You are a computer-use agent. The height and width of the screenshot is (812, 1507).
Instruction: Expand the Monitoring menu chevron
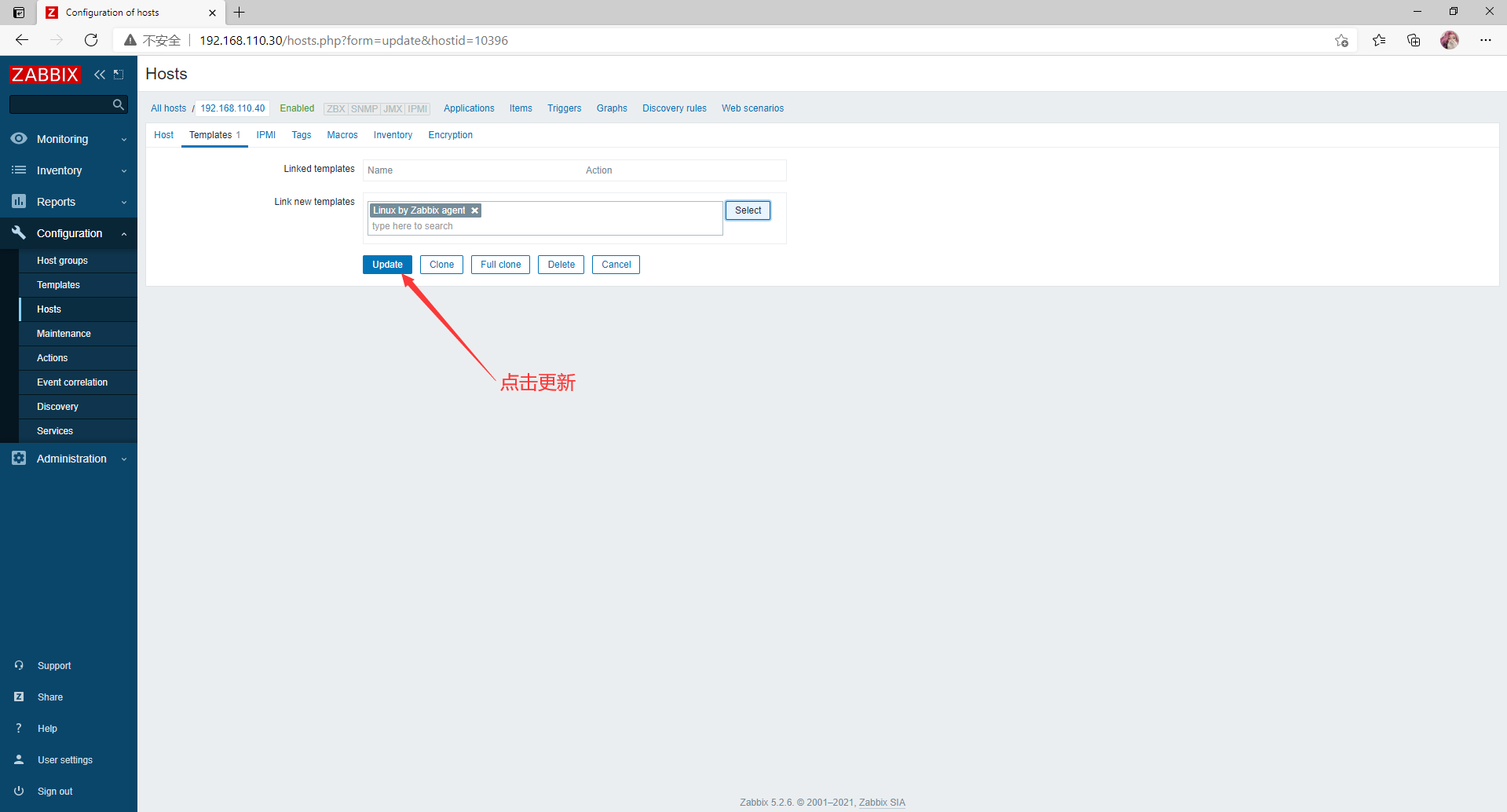coord(124,140)
